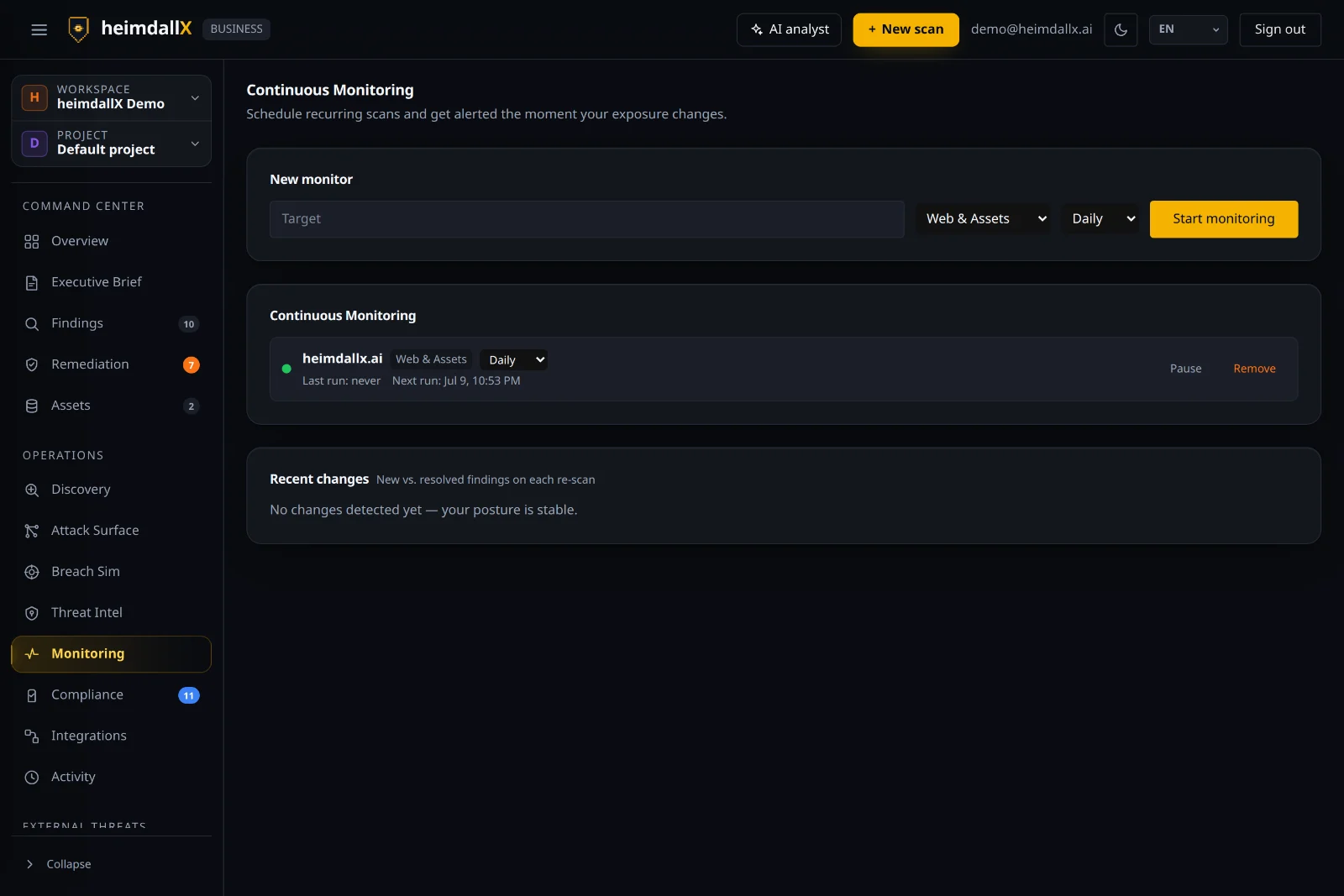Click the Overview grid icon
The height and width of the screenshot is (896, 1344).
click(32, 242)
